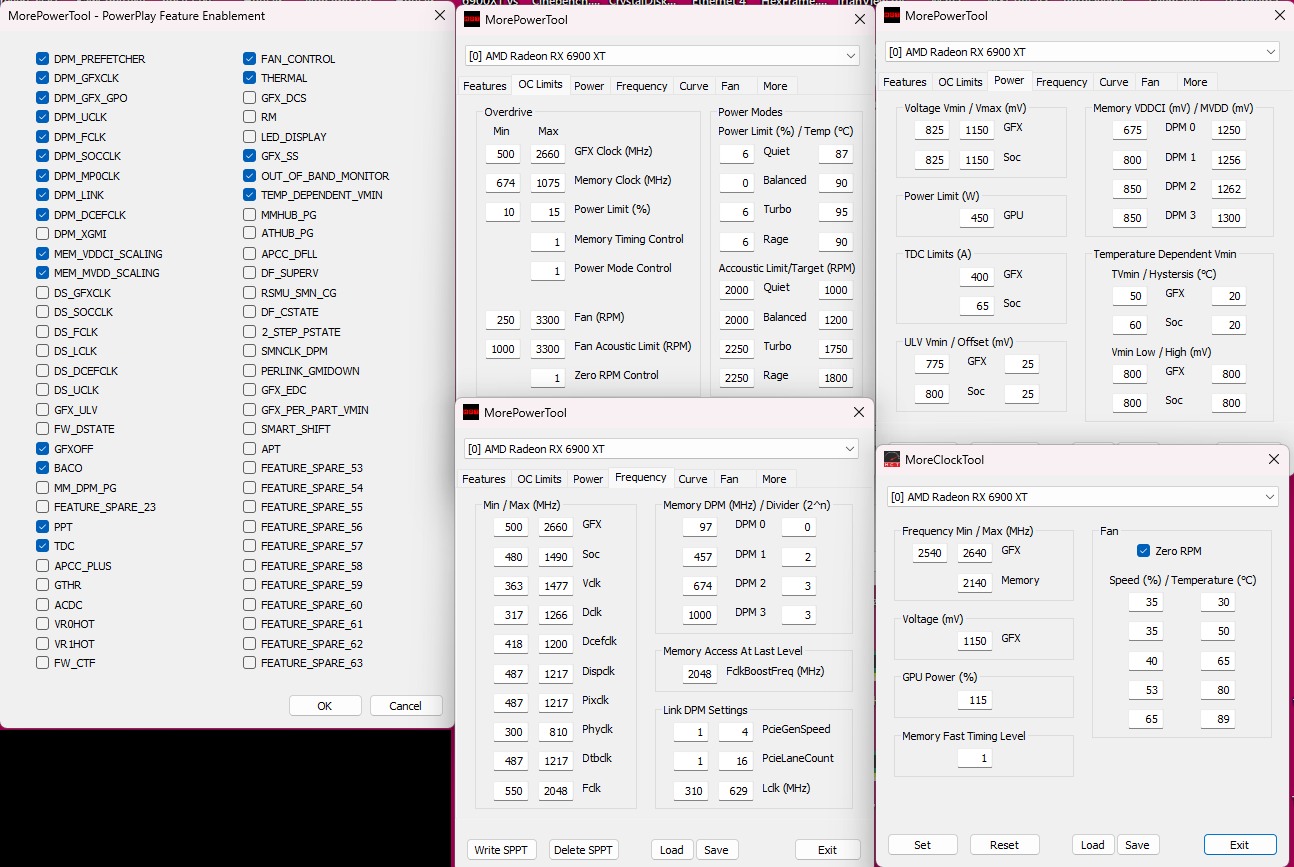Click the MVDD DPM 3 field showing 1300
Viewport: 1294px width, 867px height.
(x=1229, y=218)
